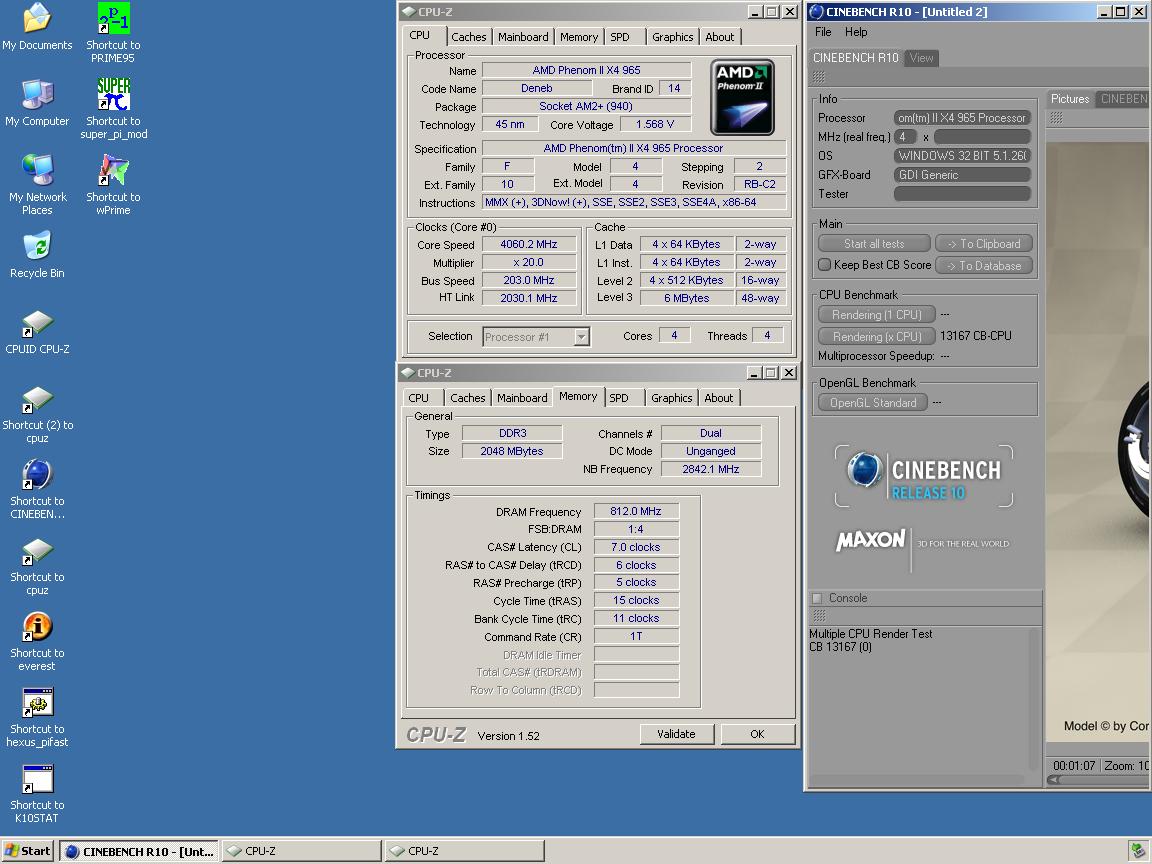This screenshot has width=1152, height=864.
Task: Switch to the Mainboard tab in top CPU-Z
Action: [x=523, y=37]
